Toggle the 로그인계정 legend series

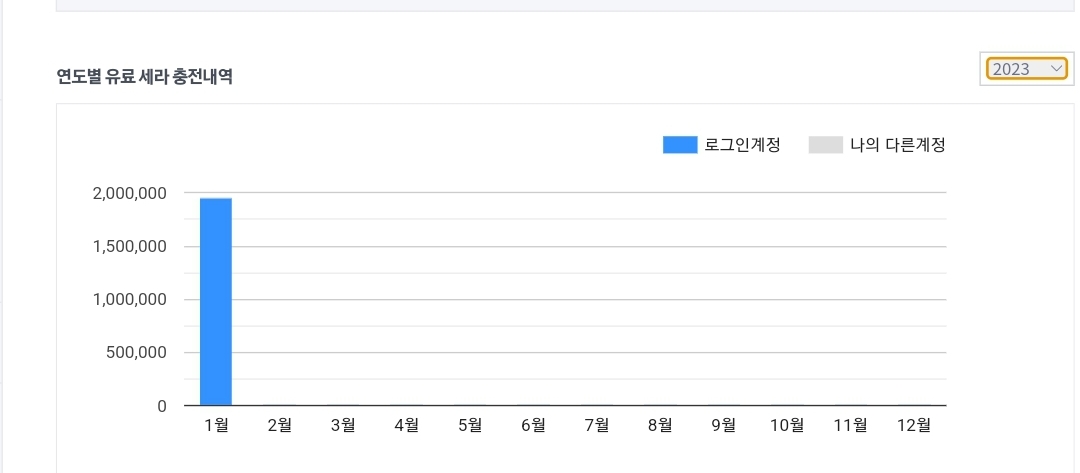[x=721, y=145]
